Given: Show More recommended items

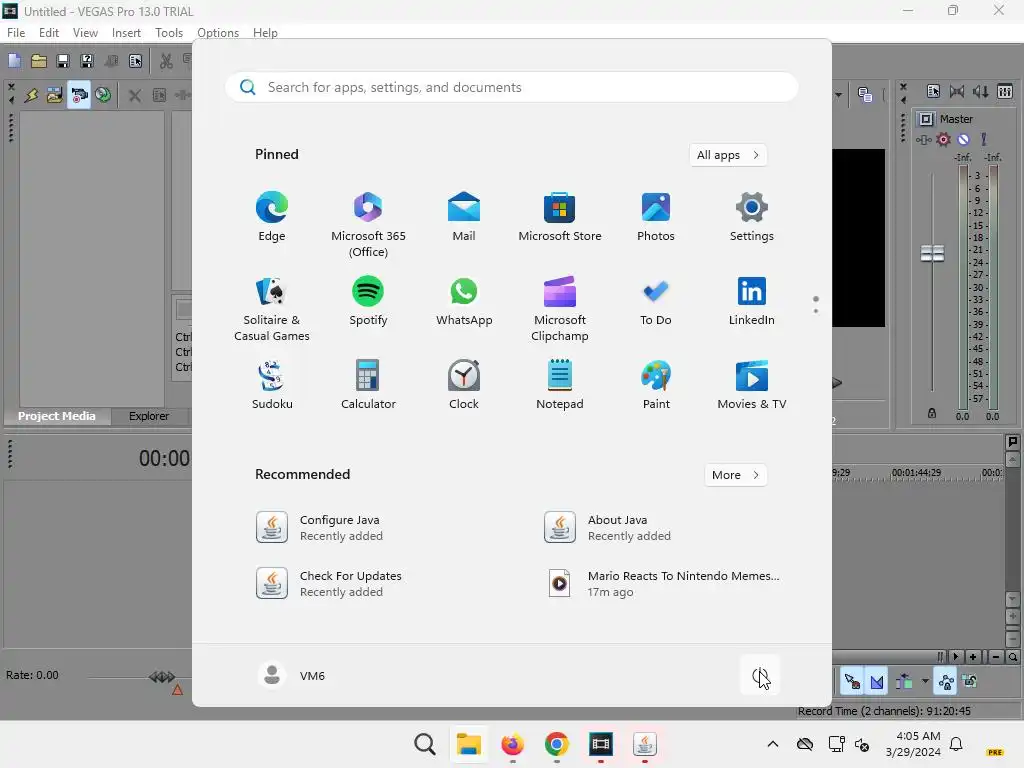Looking at the screenshot, I should pyautogui.click(x=735, y=475).
